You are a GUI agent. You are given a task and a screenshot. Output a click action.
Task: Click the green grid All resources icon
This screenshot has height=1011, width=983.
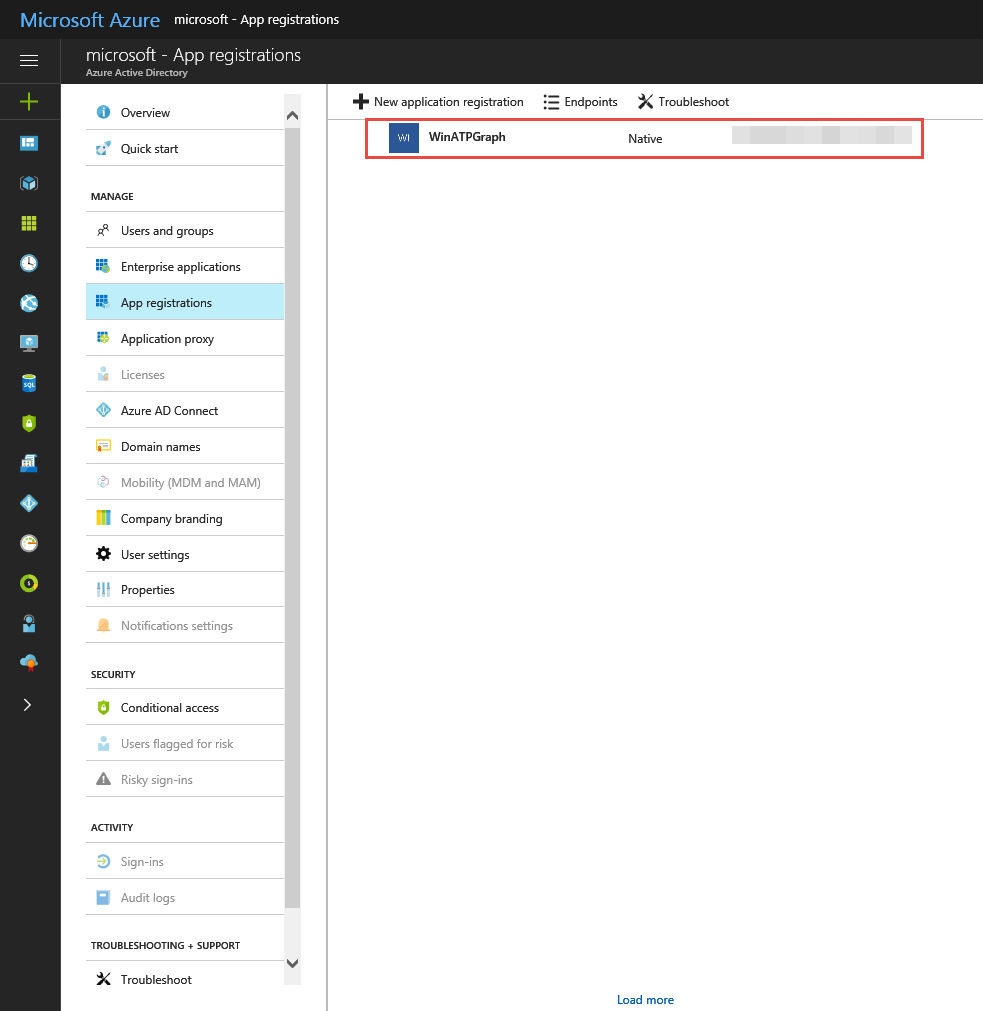point(29,223)
